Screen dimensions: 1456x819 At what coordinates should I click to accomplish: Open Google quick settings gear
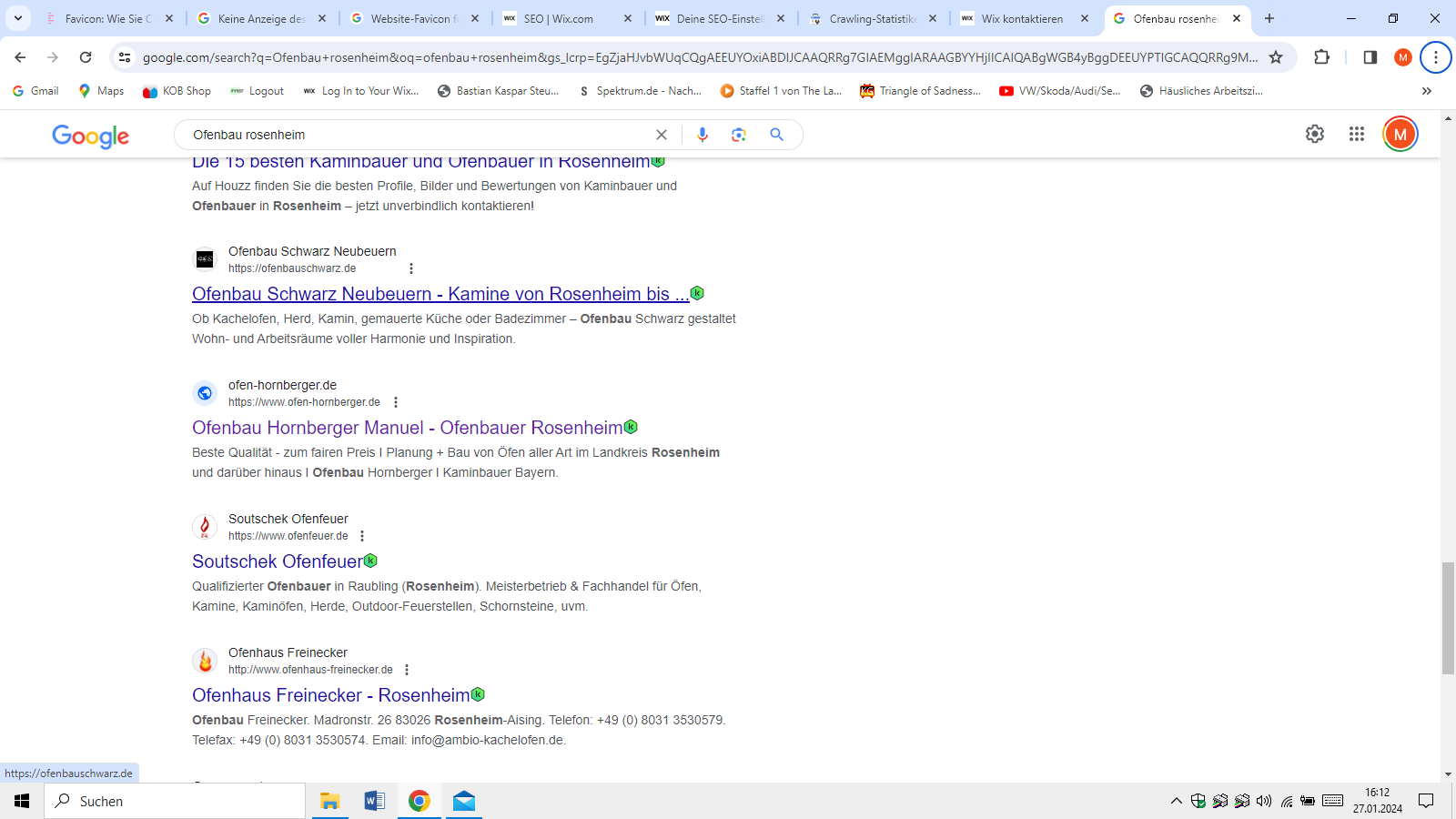pyautogui.click(x=1314, y=134)
